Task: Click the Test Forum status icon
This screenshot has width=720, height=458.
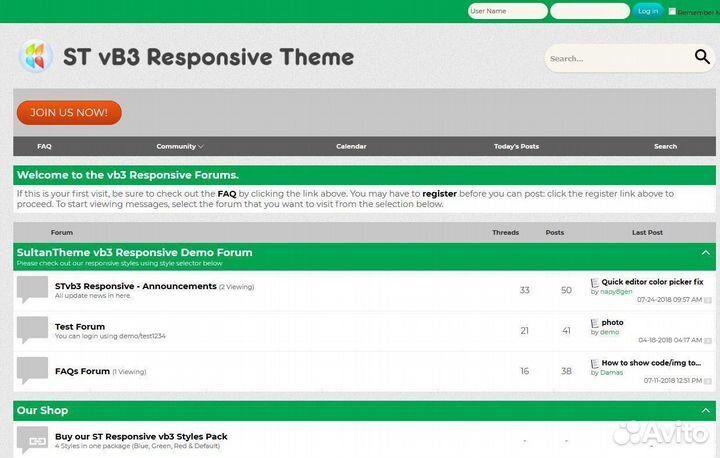Action: 32,329
